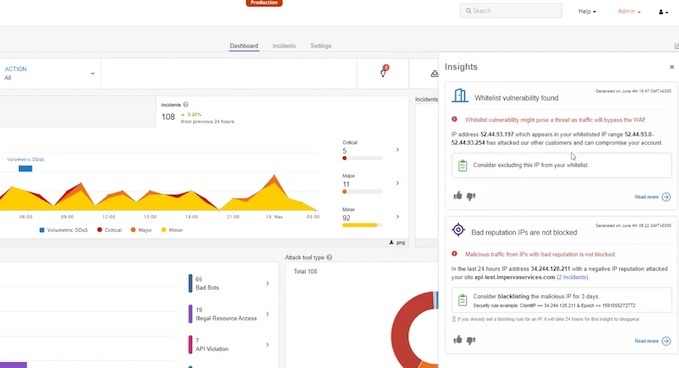Toggle Major series in chart legend
This screenshot has height=368, width=679.
(x=141, y=230)
